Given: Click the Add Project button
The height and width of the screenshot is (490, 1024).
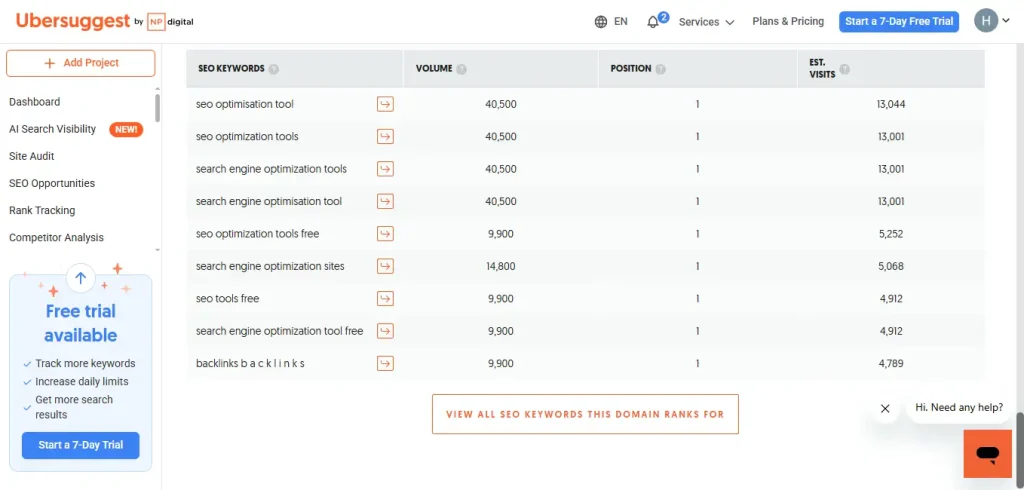Looking at the screenshot, I should click(x=81, y=63).
